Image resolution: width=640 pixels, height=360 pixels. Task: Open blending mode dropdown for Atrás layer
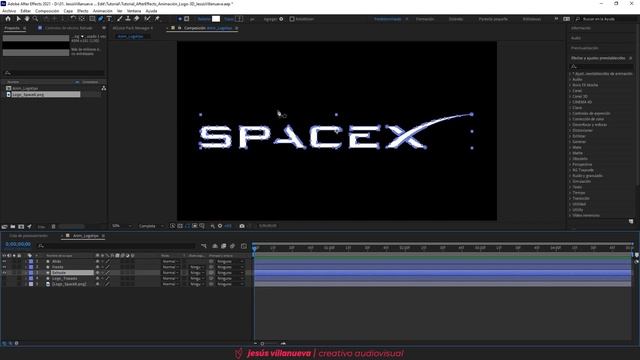[x=170, y=261]
